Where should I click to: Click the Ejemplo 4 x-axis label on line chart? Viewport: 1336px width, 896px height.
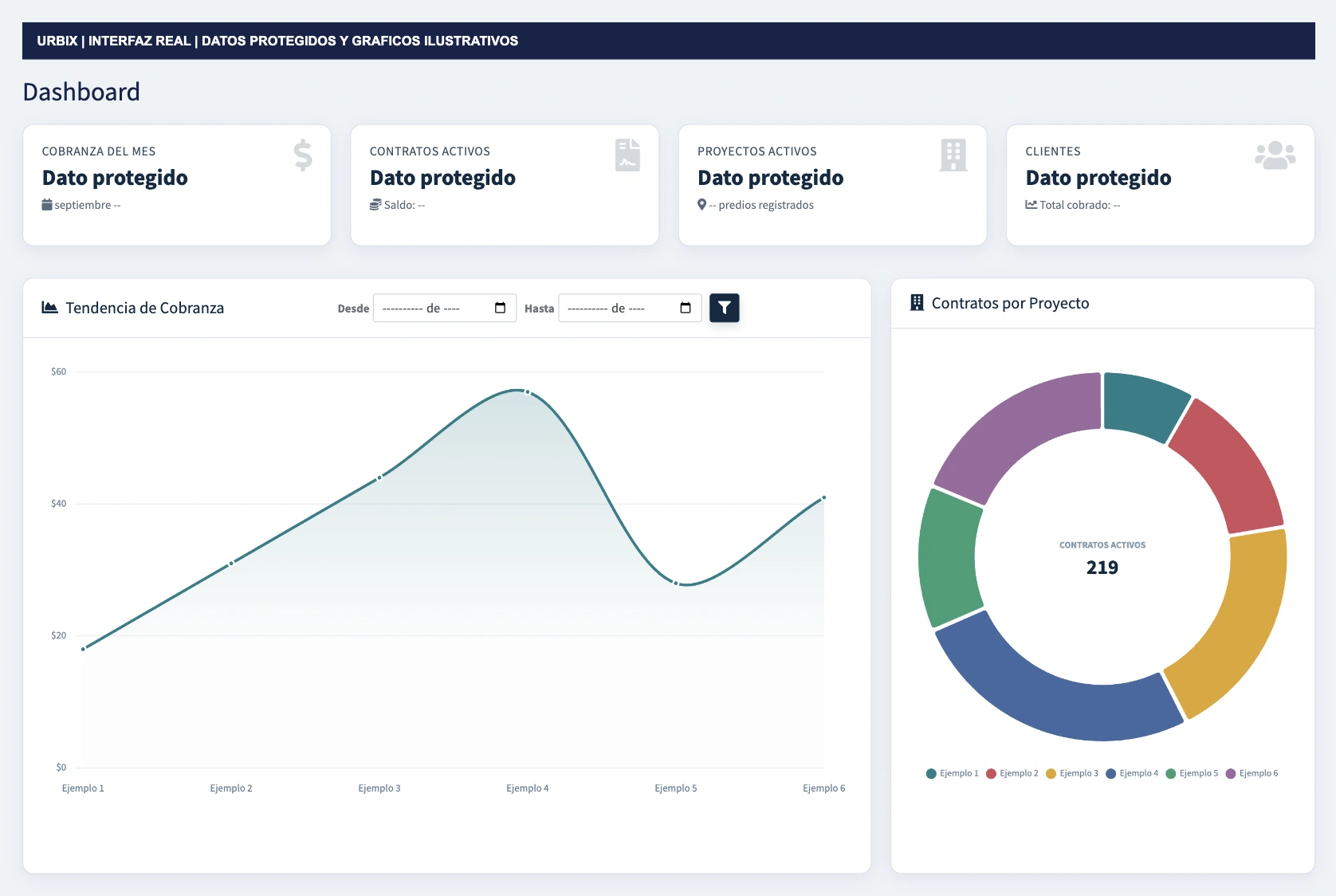[528, 788]
